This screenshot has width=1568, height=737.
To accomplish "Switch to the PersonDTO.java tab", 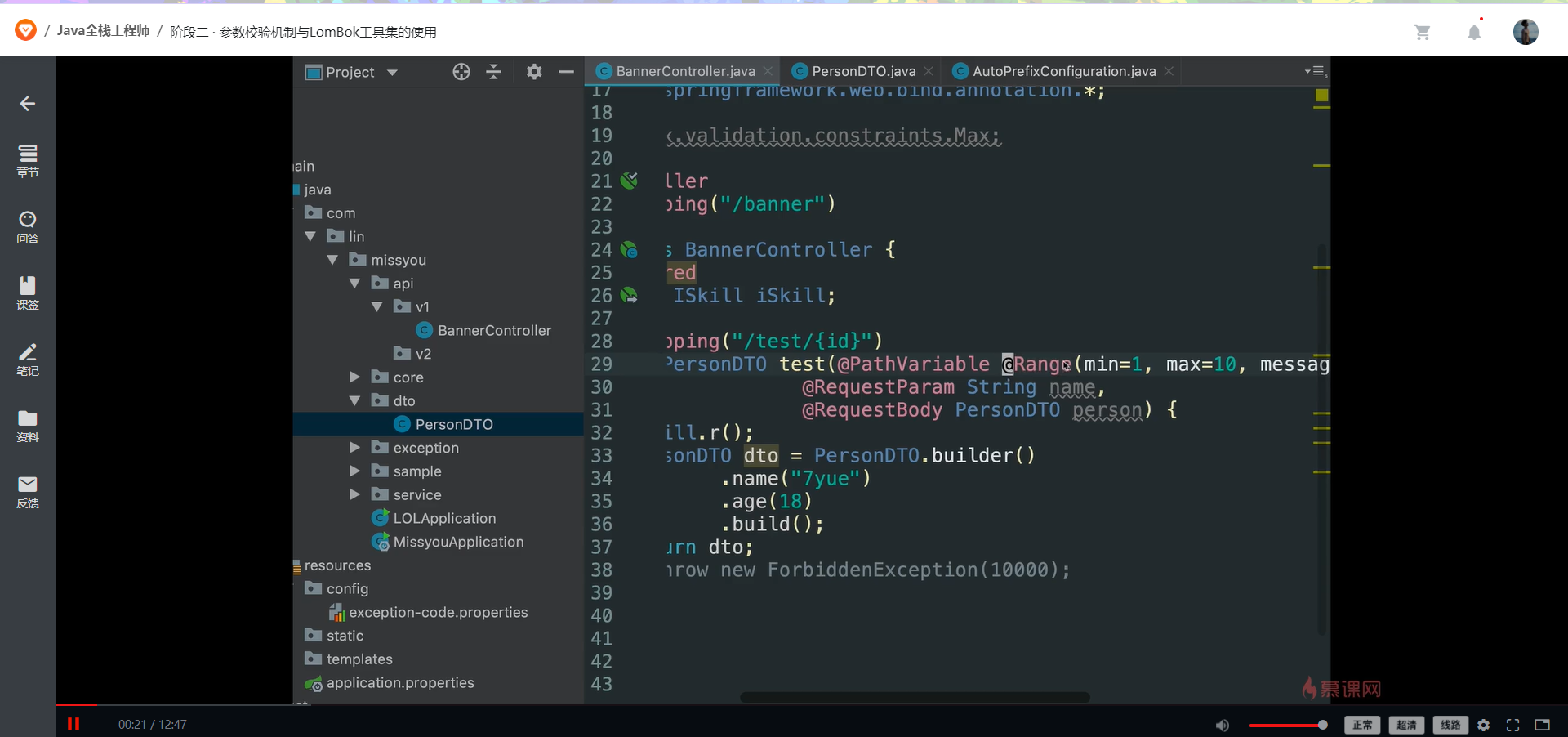I will click(x=863, y=71).
